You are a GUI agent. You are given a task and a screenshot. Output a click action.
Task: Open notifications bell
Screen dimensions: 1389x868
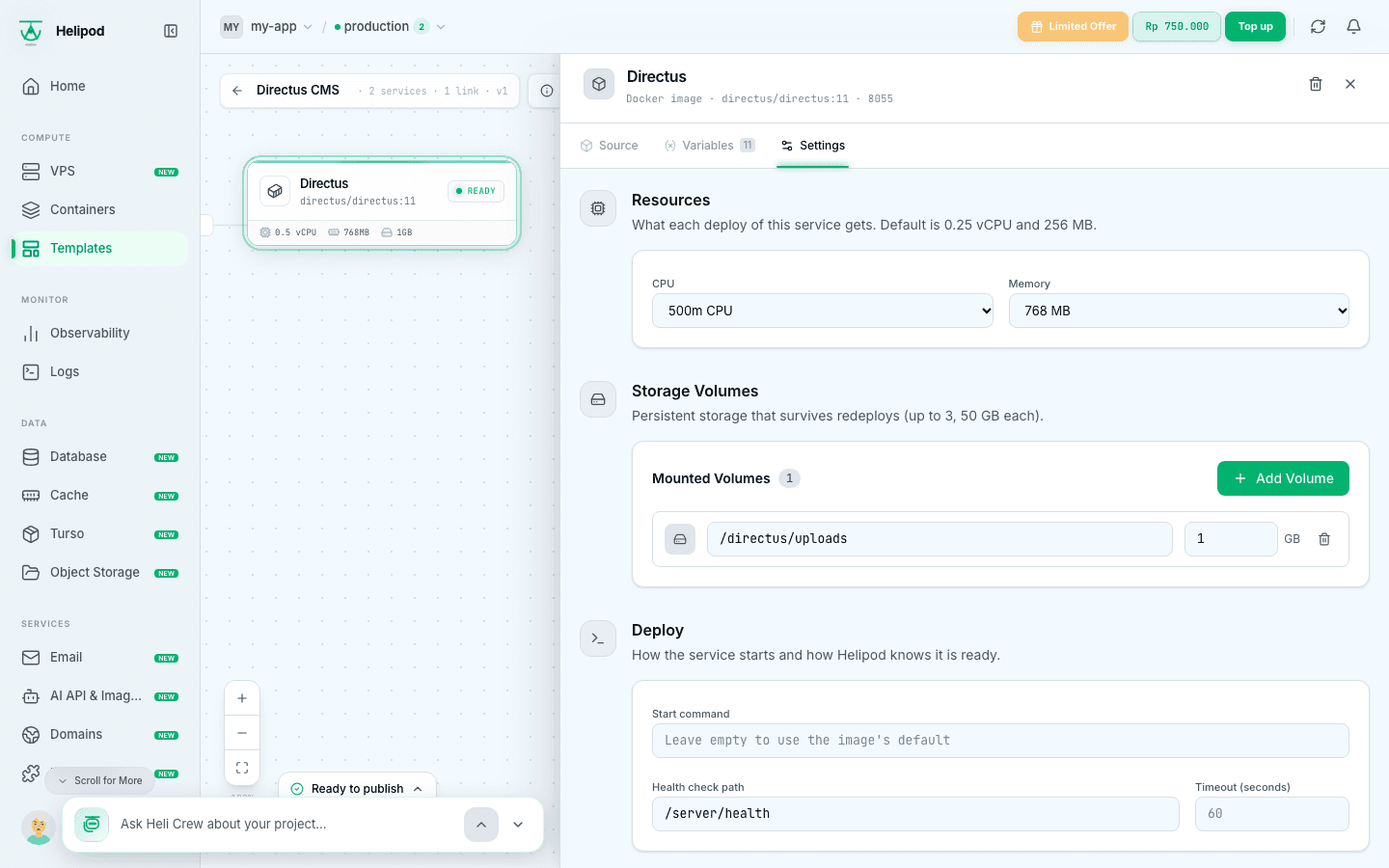(1354, 27)
